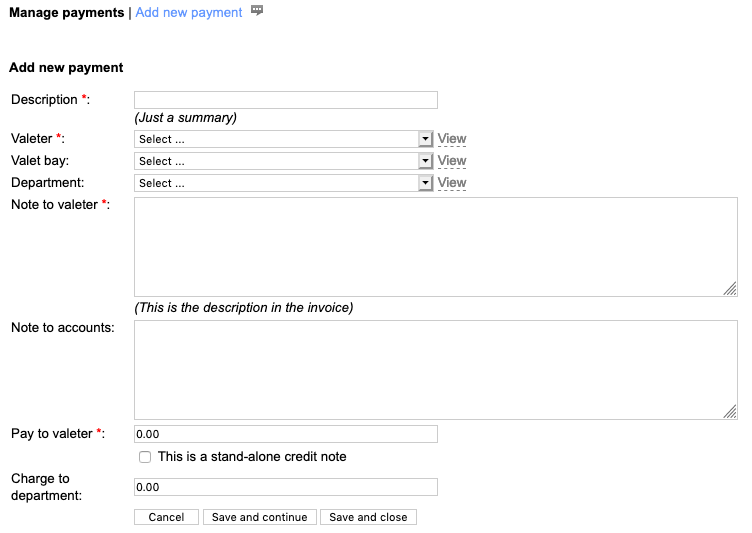
Task: Expand the Valeter dropdown arrow
Action: pos(425,139)
